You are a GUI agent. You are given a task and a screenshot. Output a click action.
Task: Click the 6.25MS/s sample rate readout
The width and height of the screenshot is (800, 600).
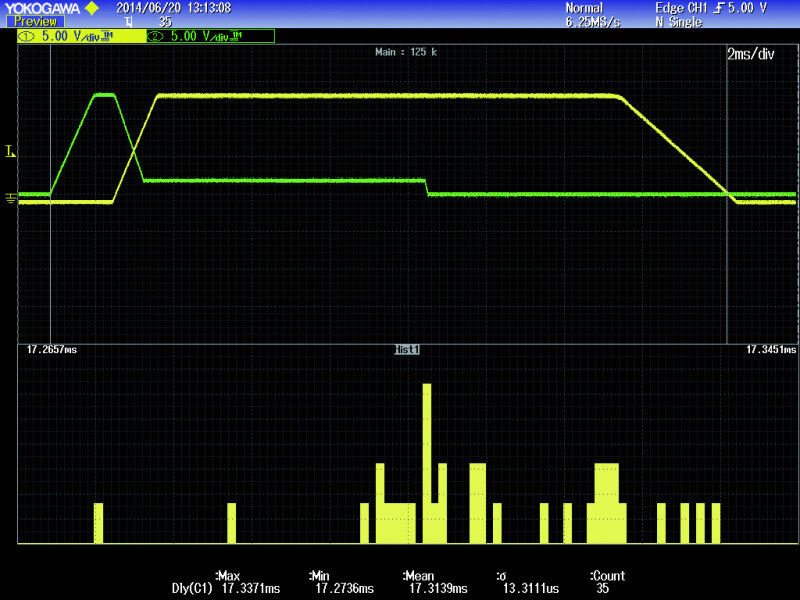tap(595, 21)
